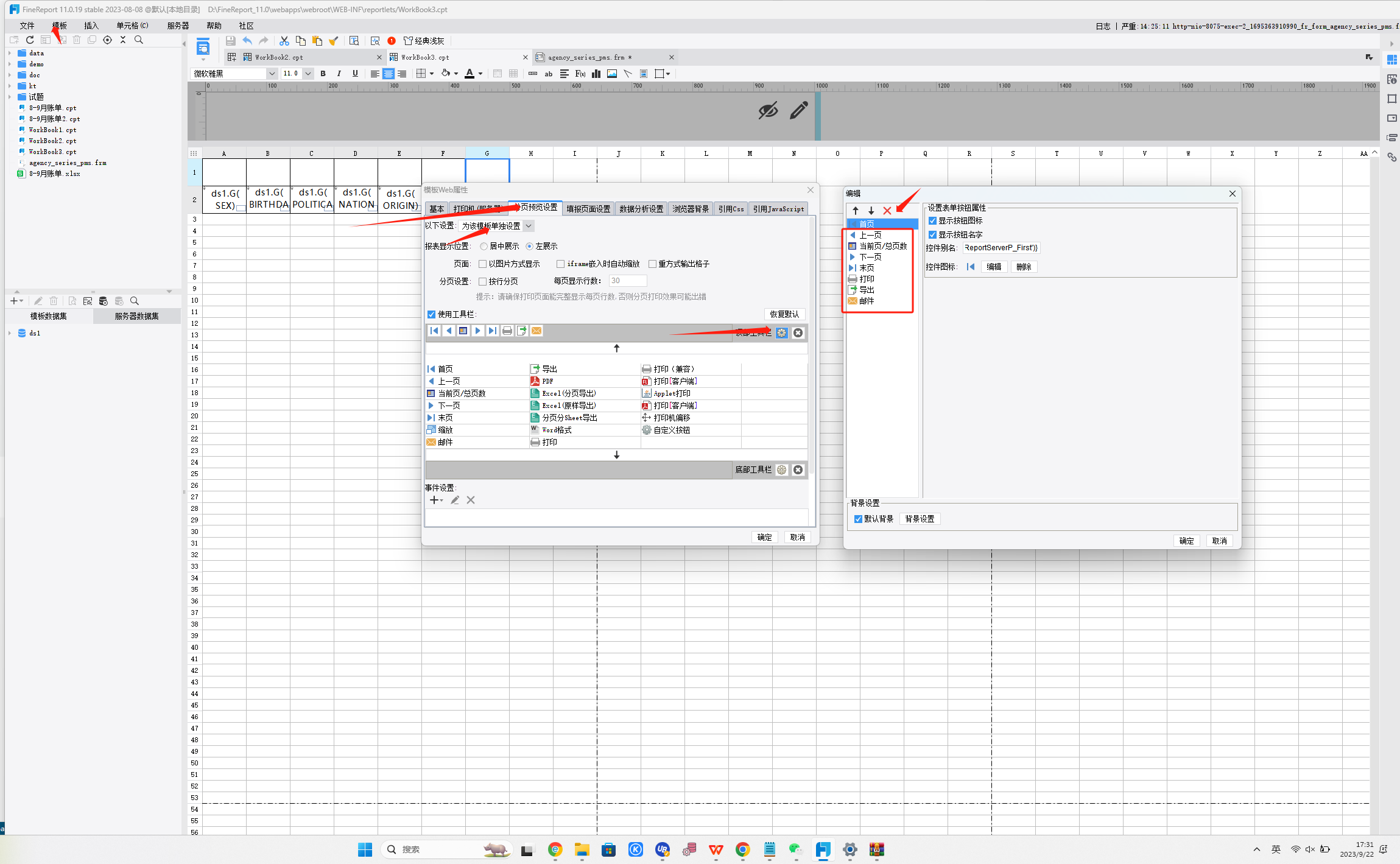Image resolution: width=1400 pixels, height=864 pixels.
Task: Click the bottom toolbar gear settings icon
Action: point(782,469)
